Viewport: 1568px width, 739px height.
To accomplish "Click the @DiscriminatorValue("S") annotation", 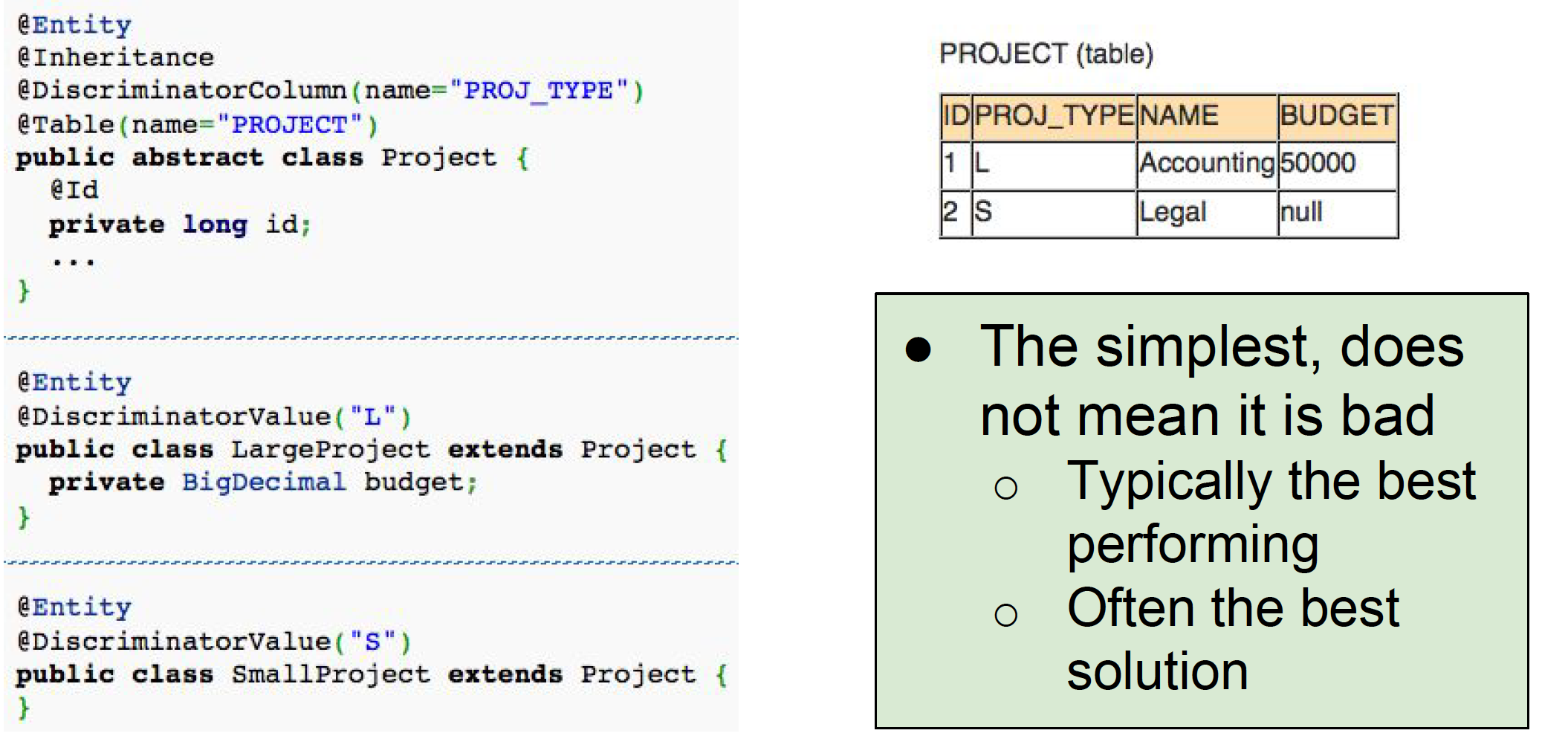I will (213, 641).
